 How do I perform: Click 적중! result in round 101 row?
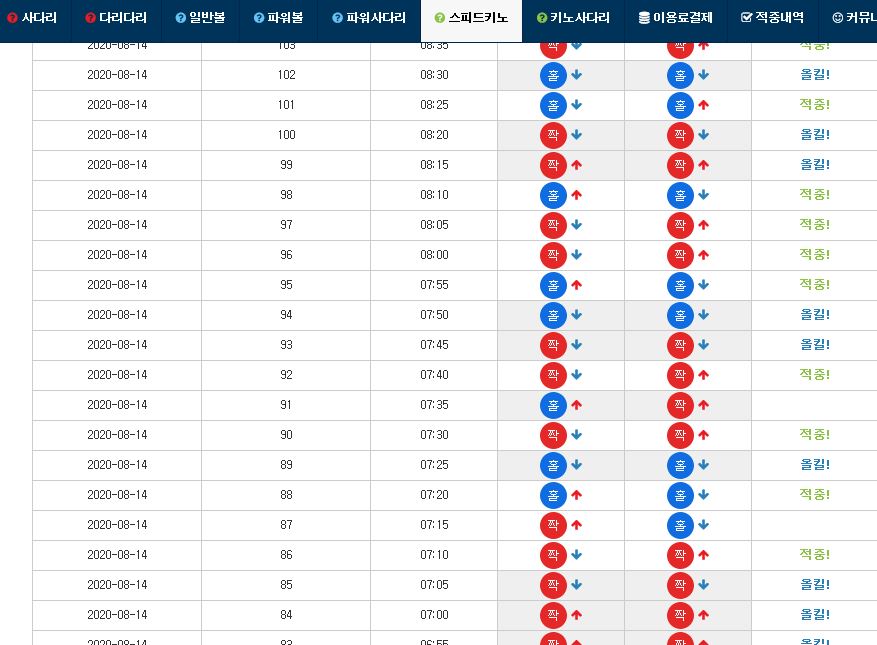click(815, 105)
